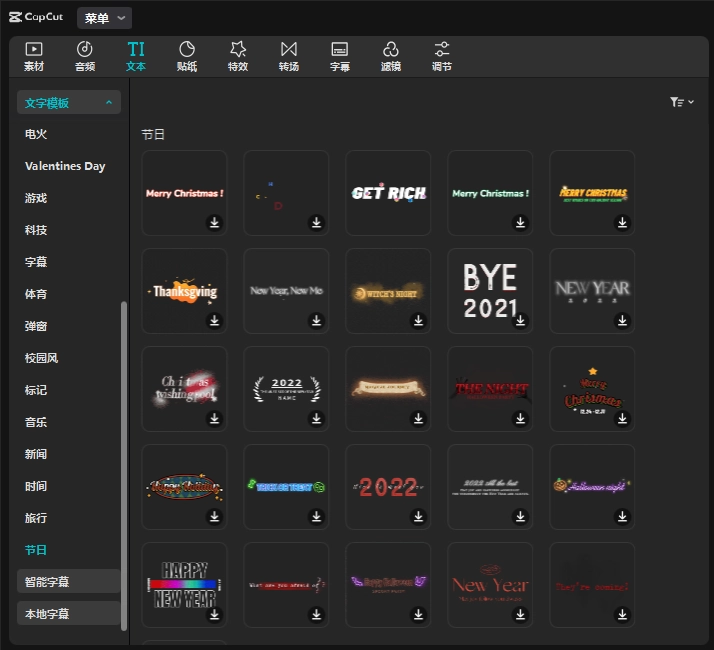Open the 调节 adjustment tab
The height and width of the screenshot is (650, 714).
(x=442, y=56)
